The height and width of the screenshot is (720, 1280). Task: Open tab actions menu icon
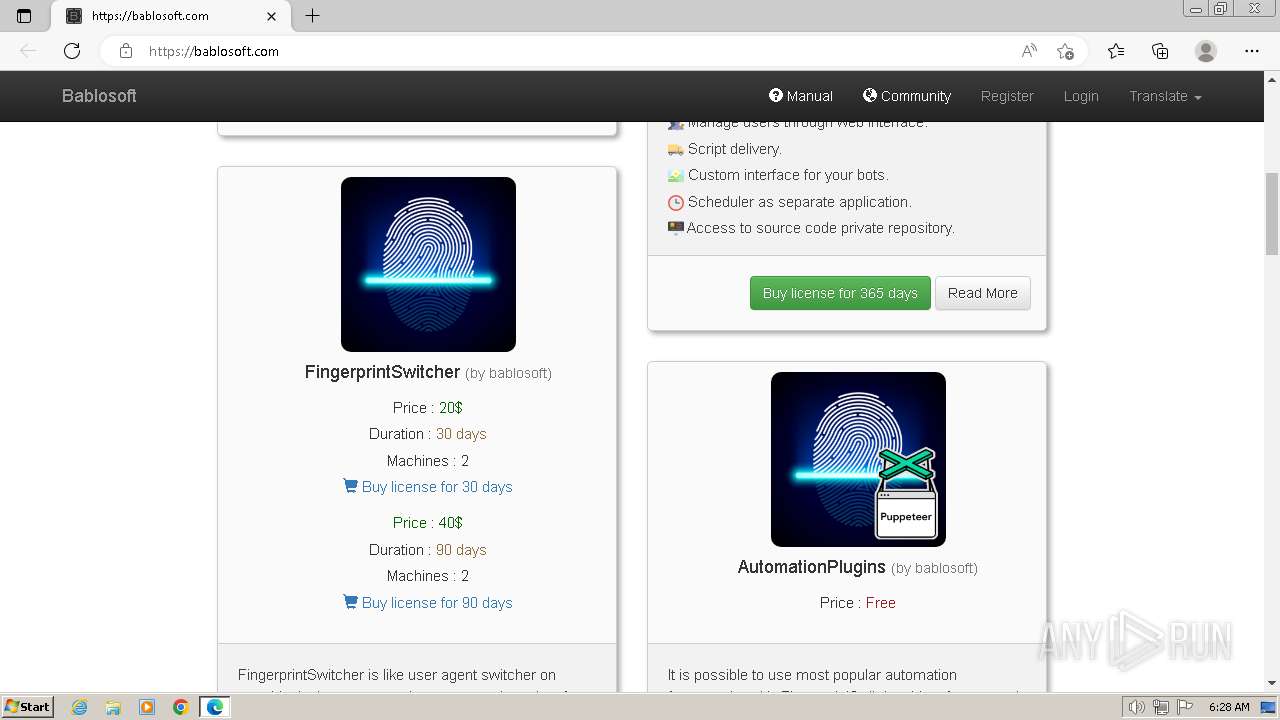tap(24, 16)
